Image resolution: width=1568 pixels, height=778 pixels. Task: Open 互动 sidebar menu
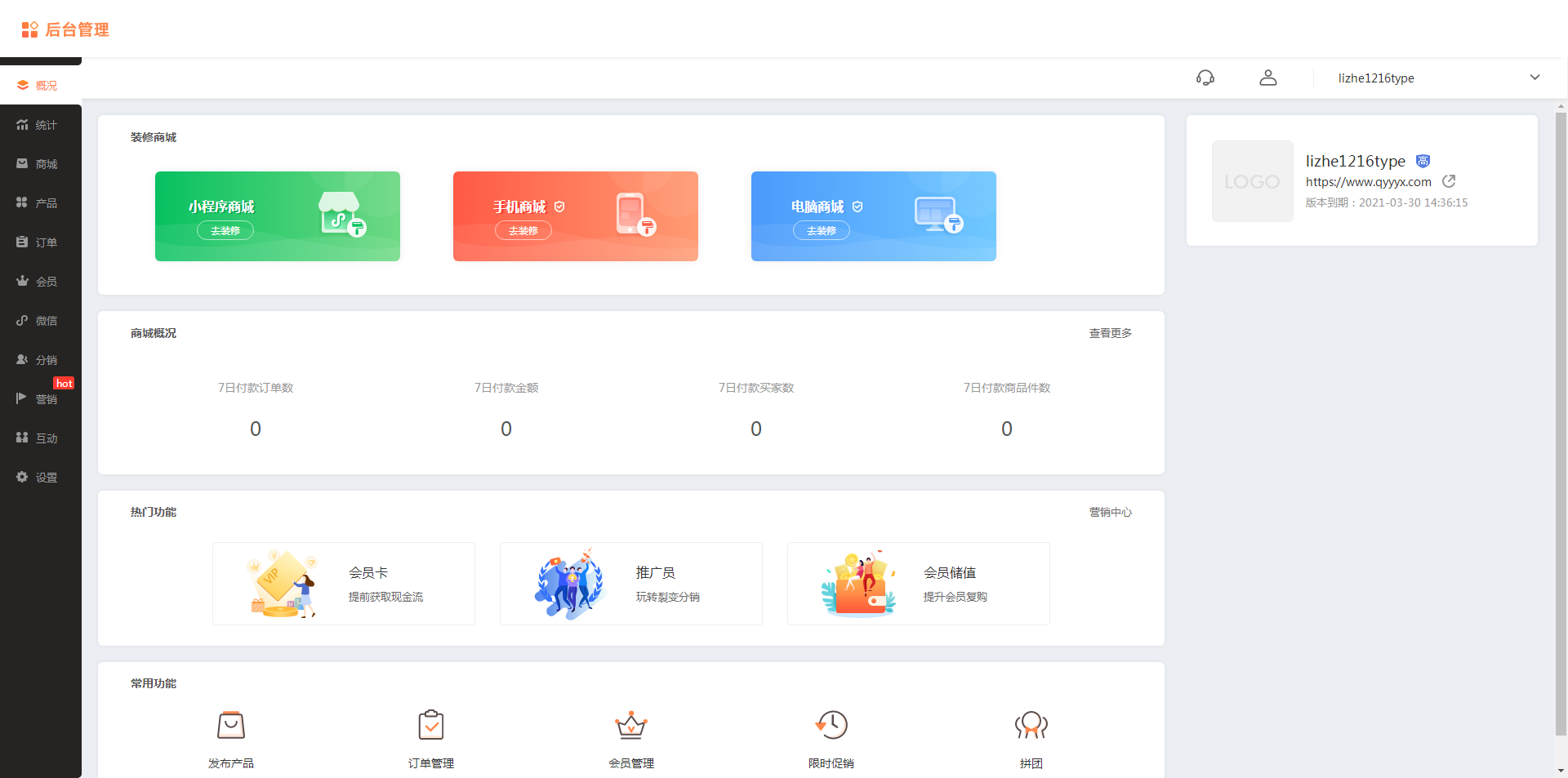pos(41,438)
